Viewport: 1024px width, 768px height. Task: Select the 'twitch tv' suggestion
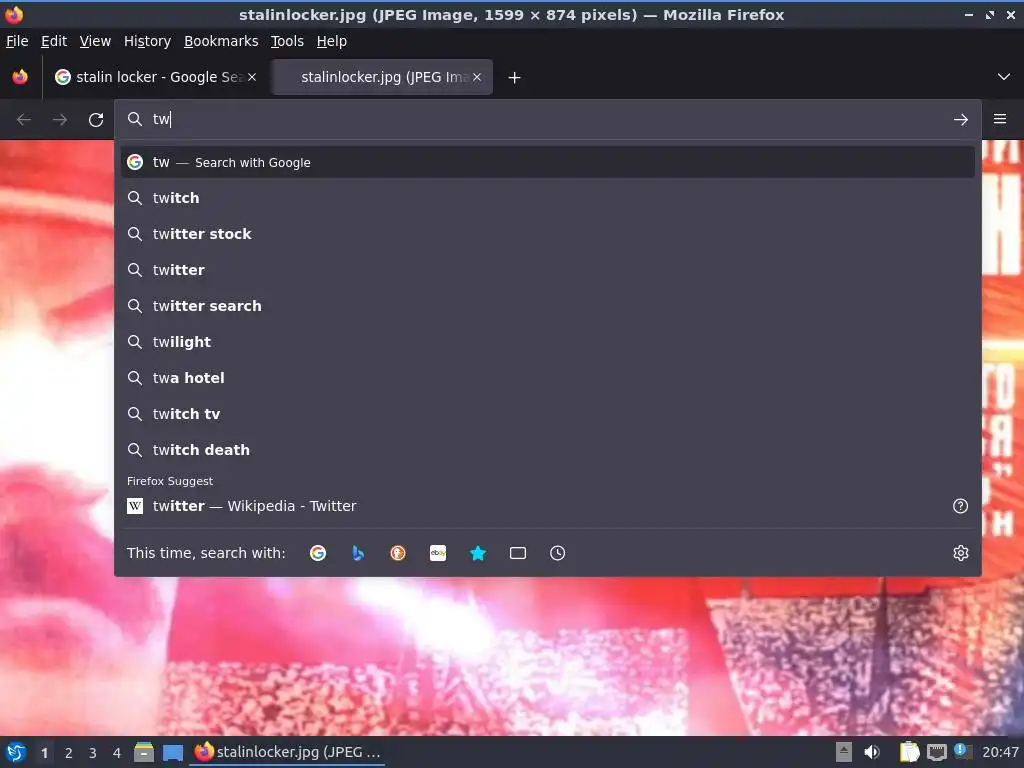(x=547, y=413)
